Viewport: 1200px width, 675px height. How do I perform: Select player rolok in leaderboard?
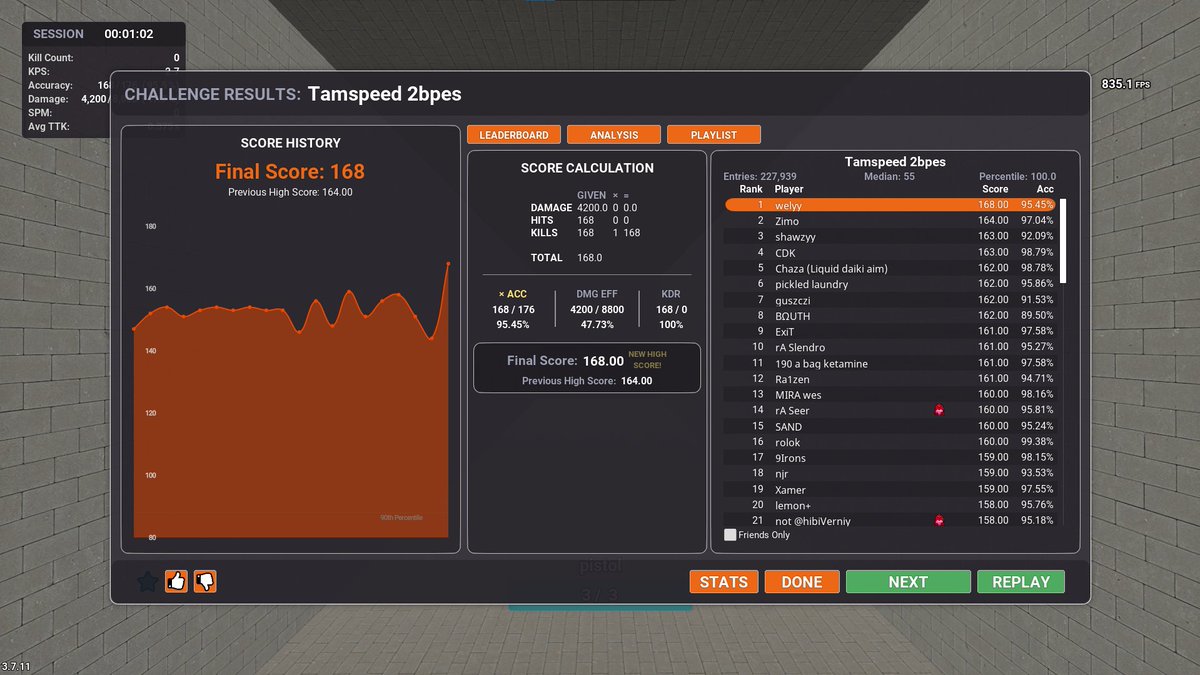click(891, 442)
